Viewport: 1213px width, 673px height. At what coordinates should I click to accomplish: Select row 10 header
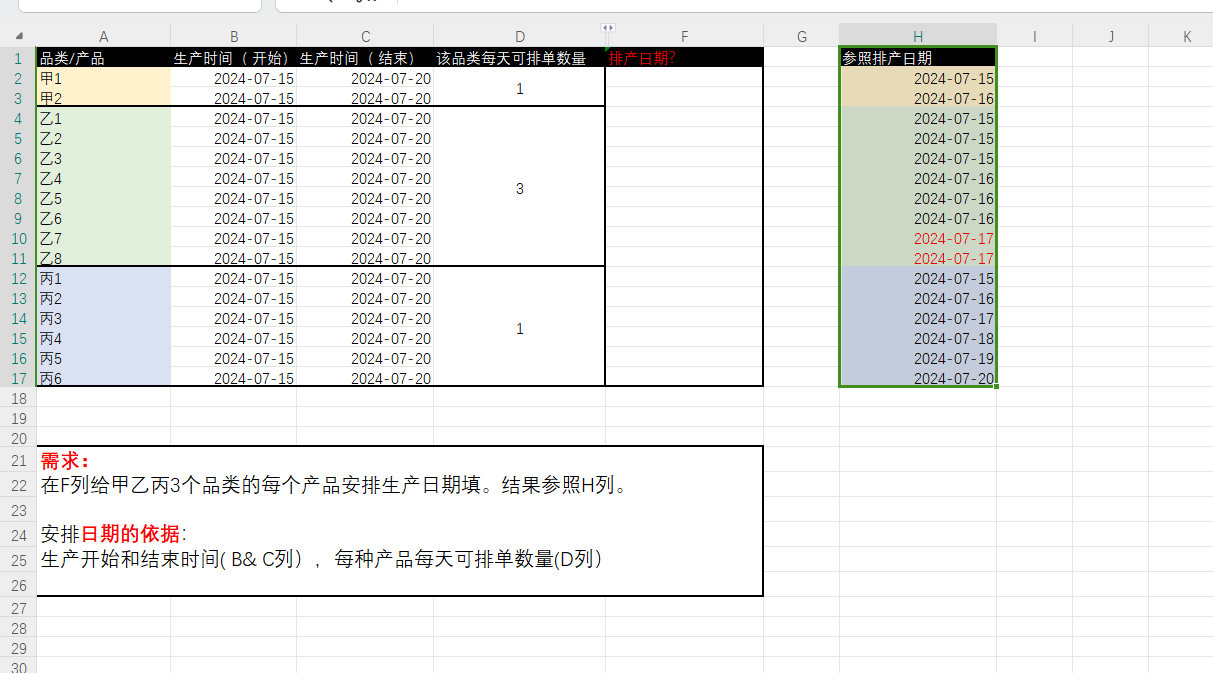18,238
